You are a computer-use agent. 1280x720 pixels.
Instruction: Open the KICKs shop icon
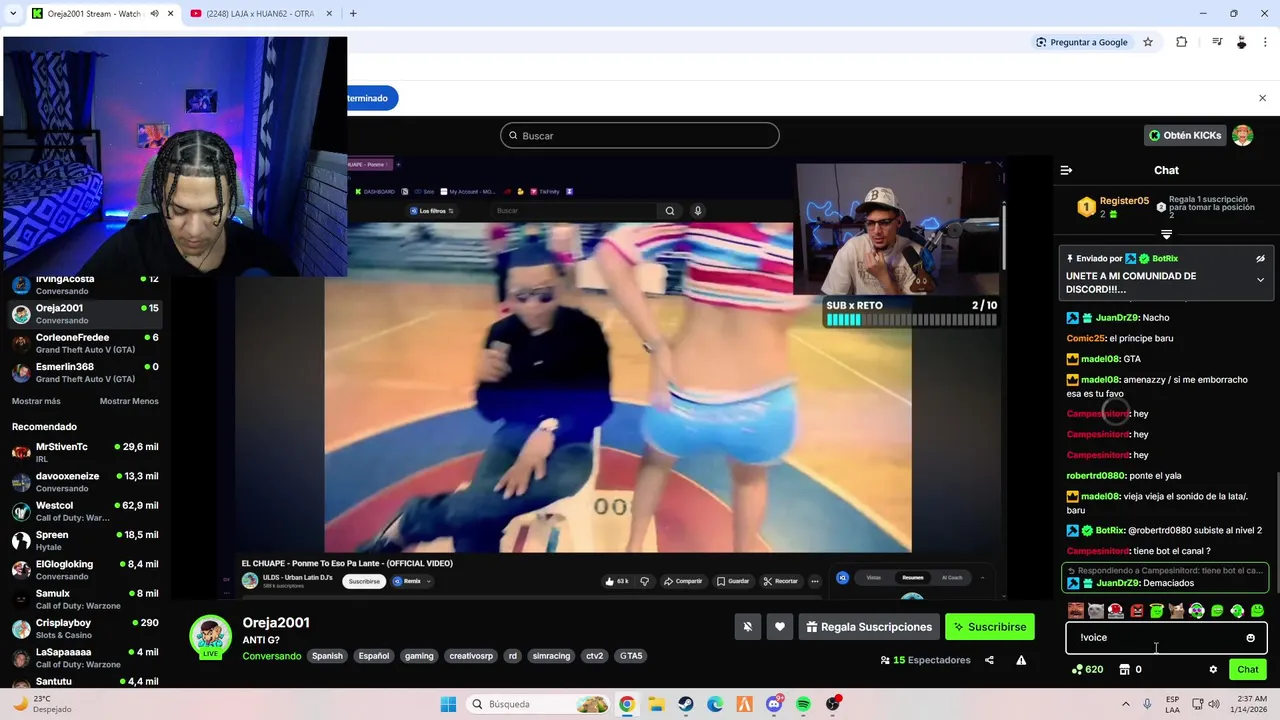1124,669
